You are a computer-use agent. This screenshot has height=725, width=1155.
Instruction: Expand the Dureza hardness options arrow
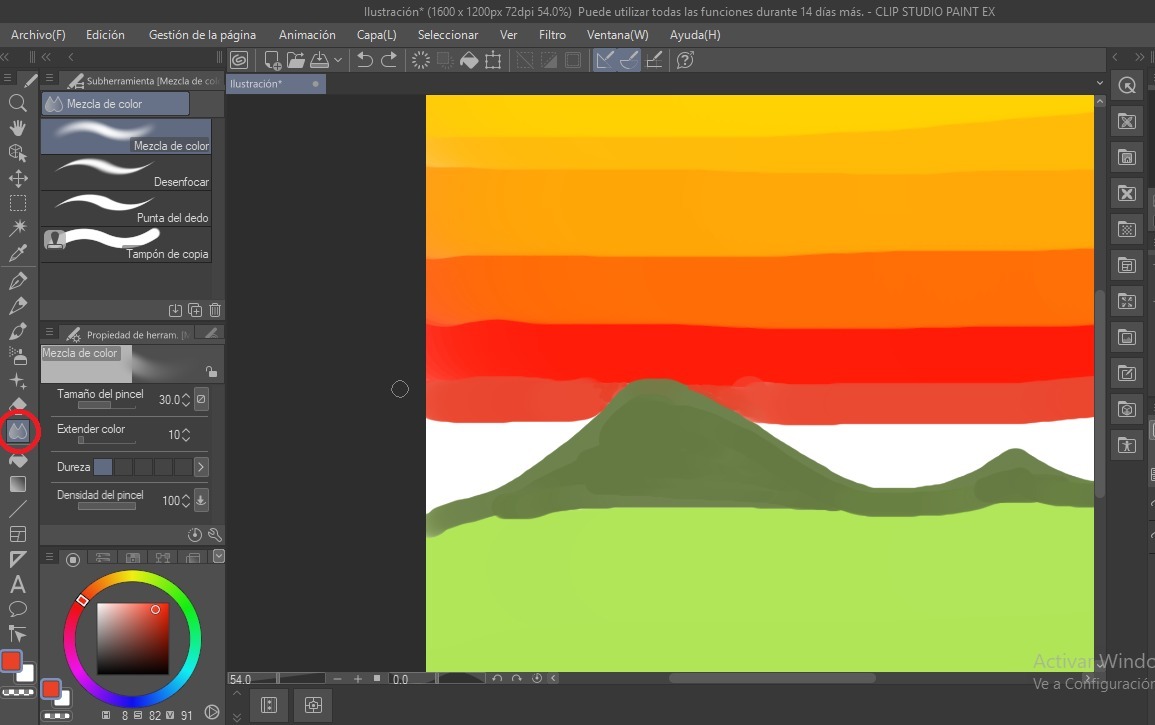pyautogui.click(x=201, y=467)
